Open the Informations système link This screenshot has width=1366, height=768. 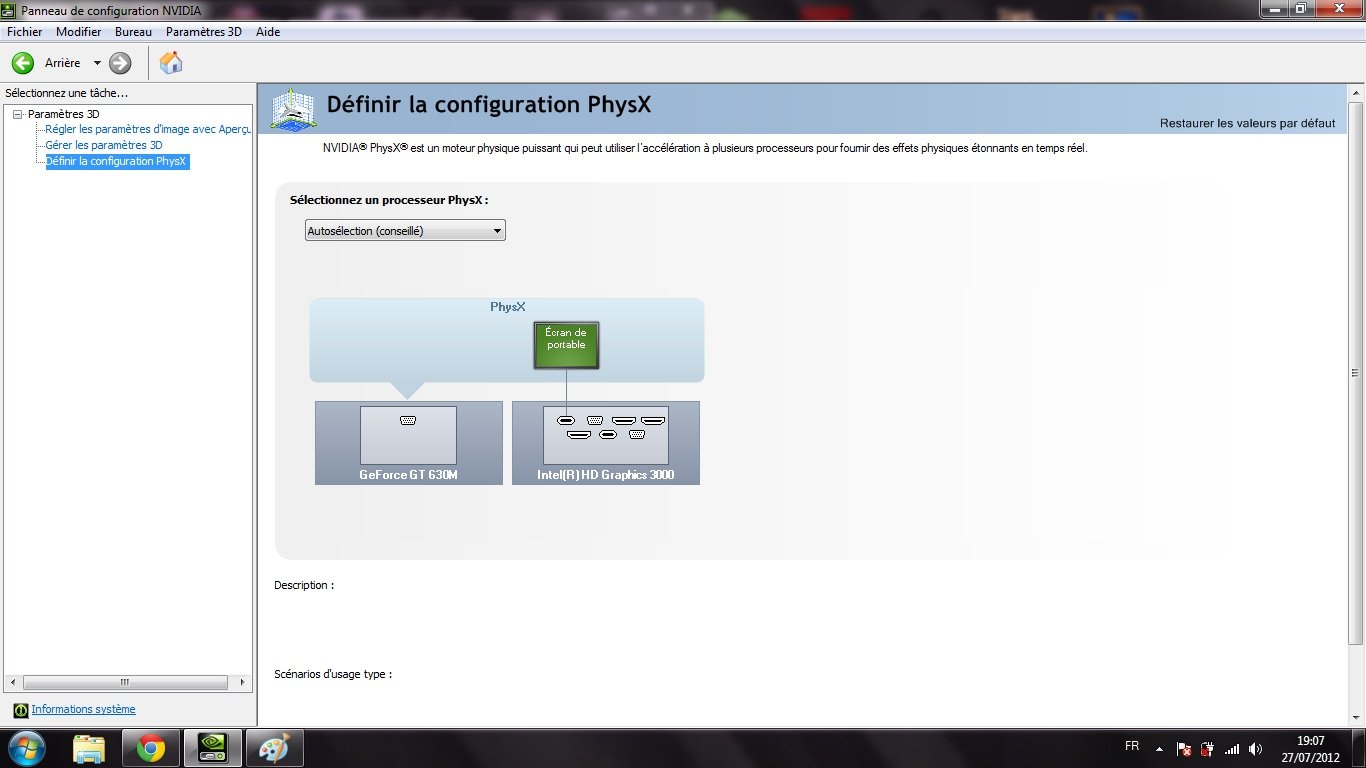coord(83,709)
